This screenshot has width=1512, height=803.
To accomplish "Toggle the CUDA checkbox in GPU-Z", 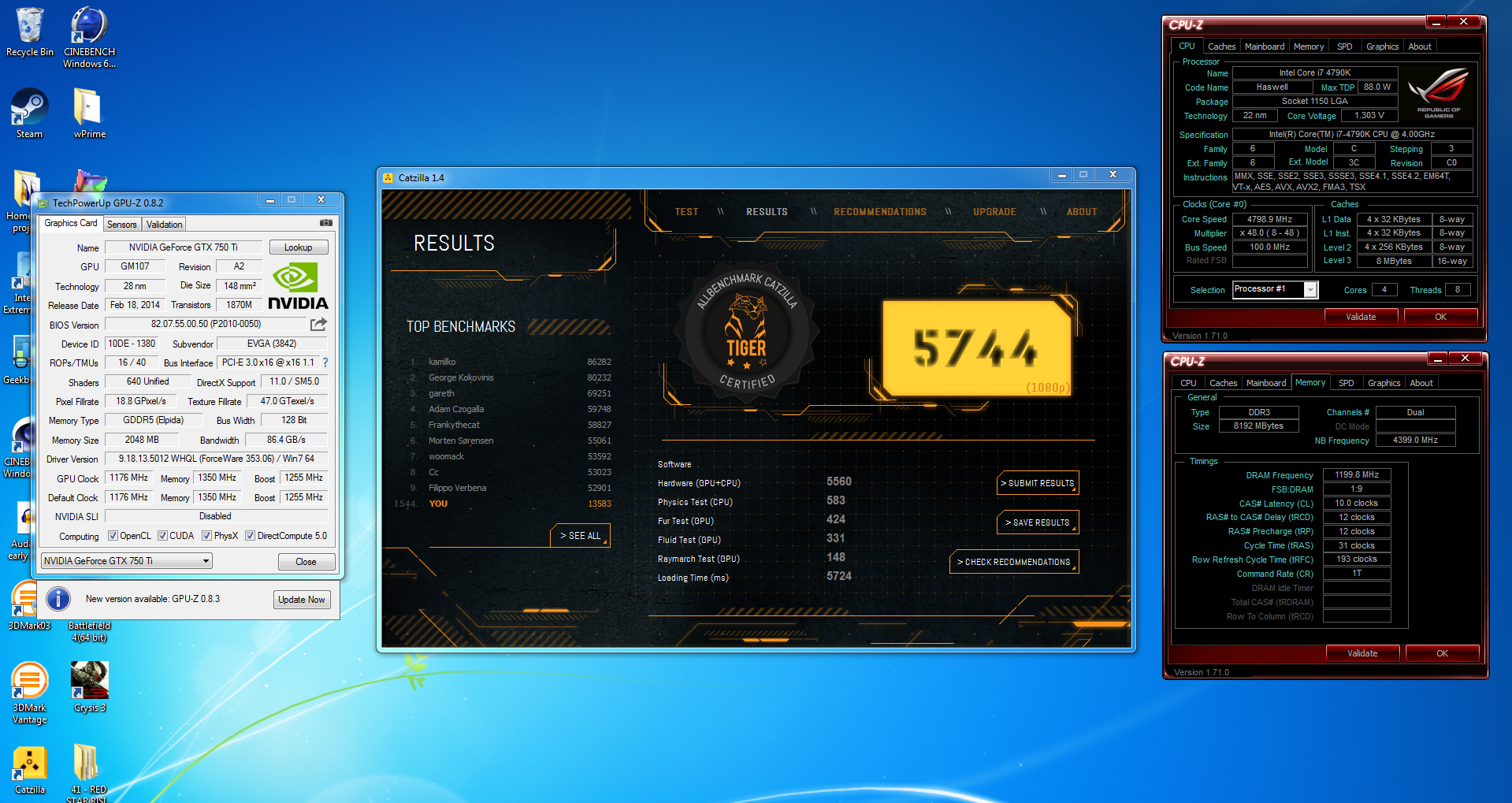I will pos(162,536).
